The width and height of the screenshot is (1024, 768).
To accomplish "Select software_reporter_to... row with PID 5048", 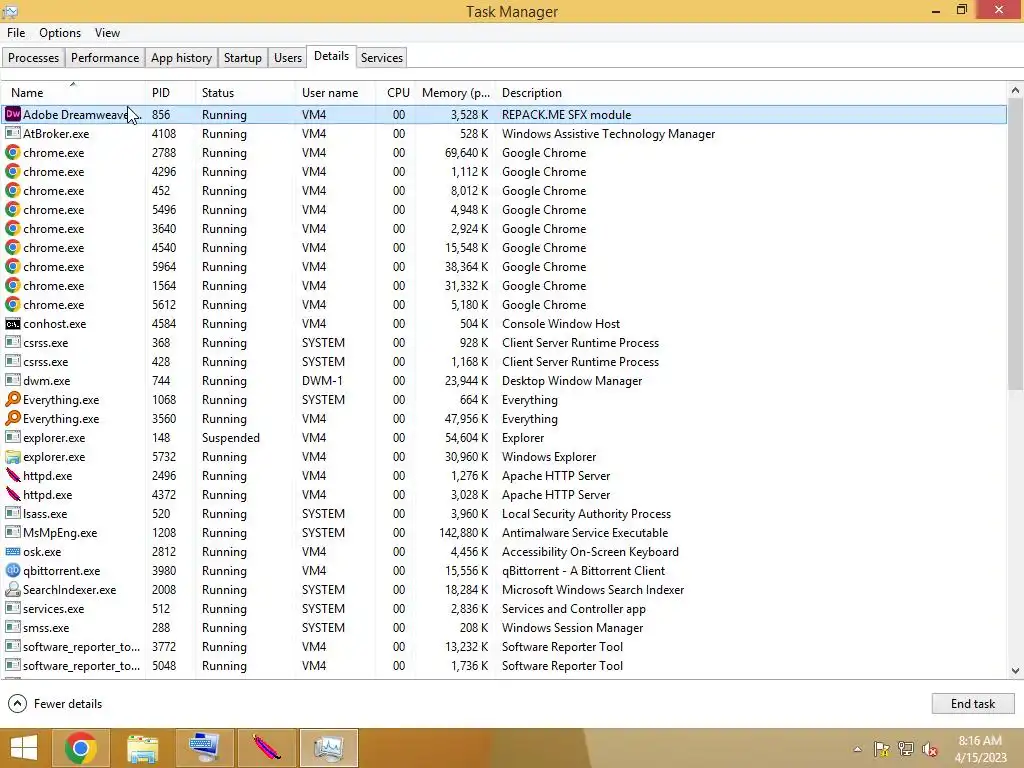I will click(504, 665).
